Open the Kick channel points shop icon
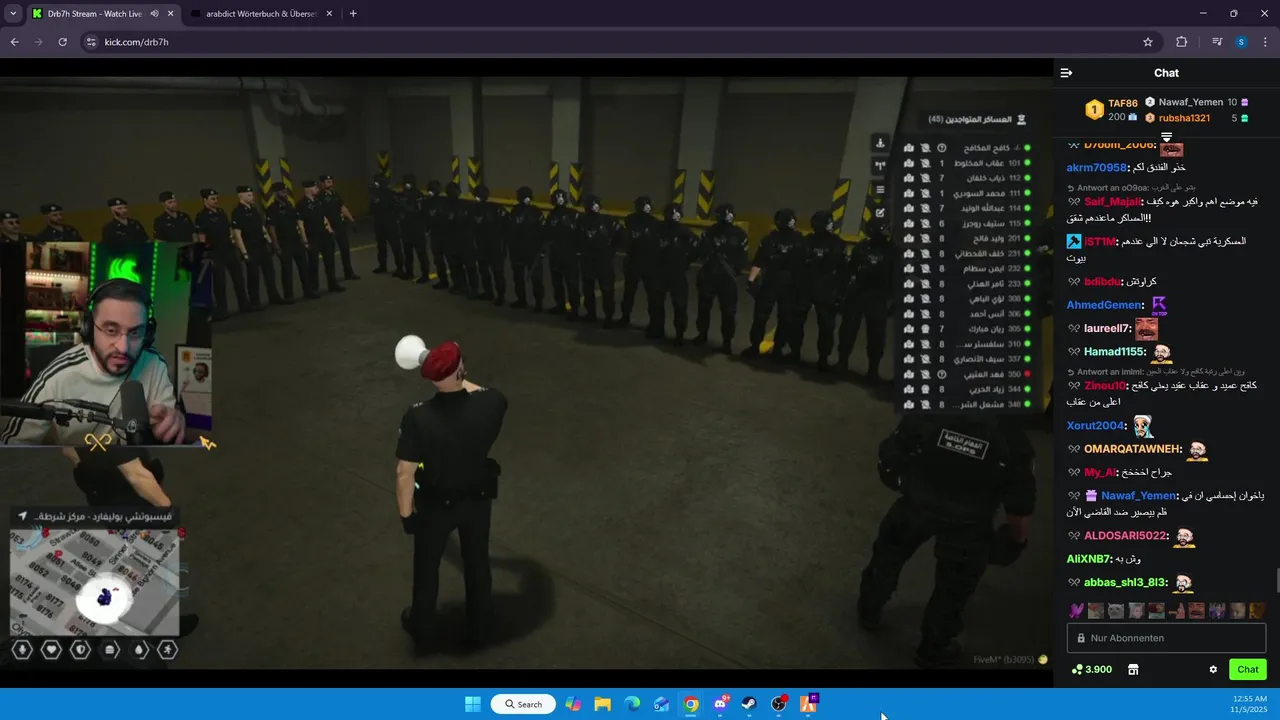This screenshot has width=1280, height=720. [1133, 669]
